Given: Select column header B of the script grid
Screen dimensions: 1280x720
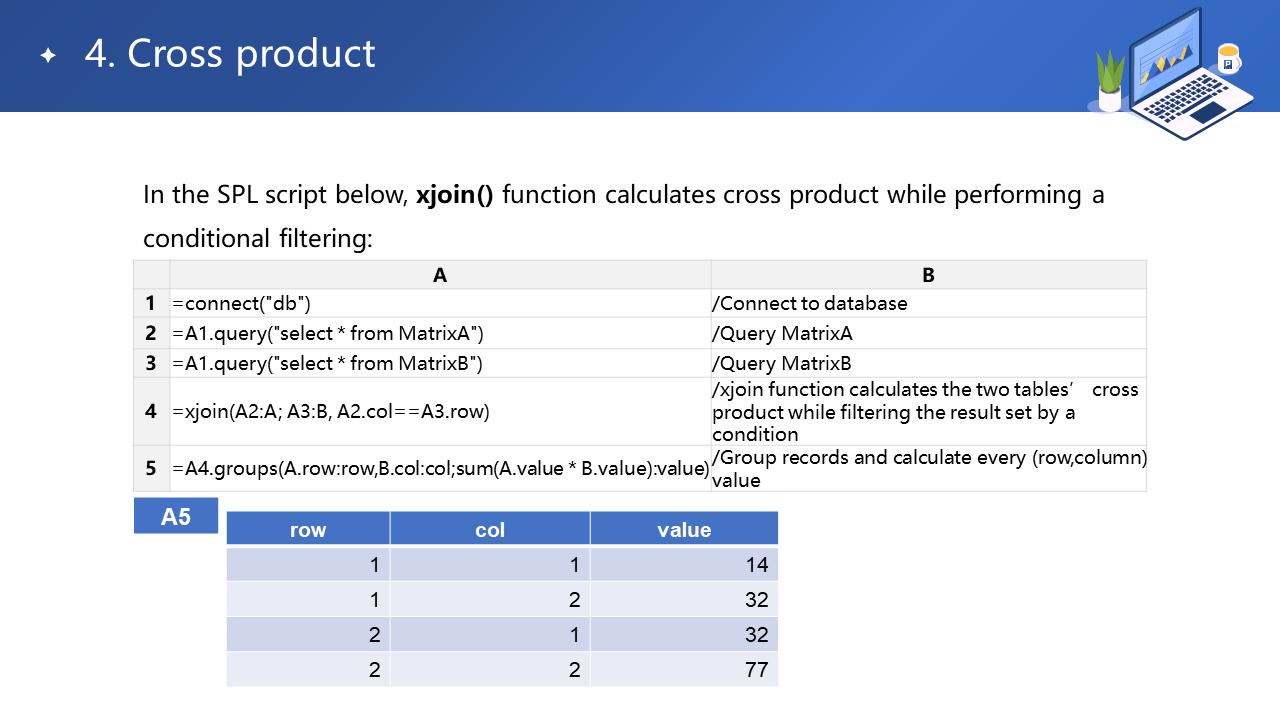Looking at the screenshot, I should coord(928,275).
